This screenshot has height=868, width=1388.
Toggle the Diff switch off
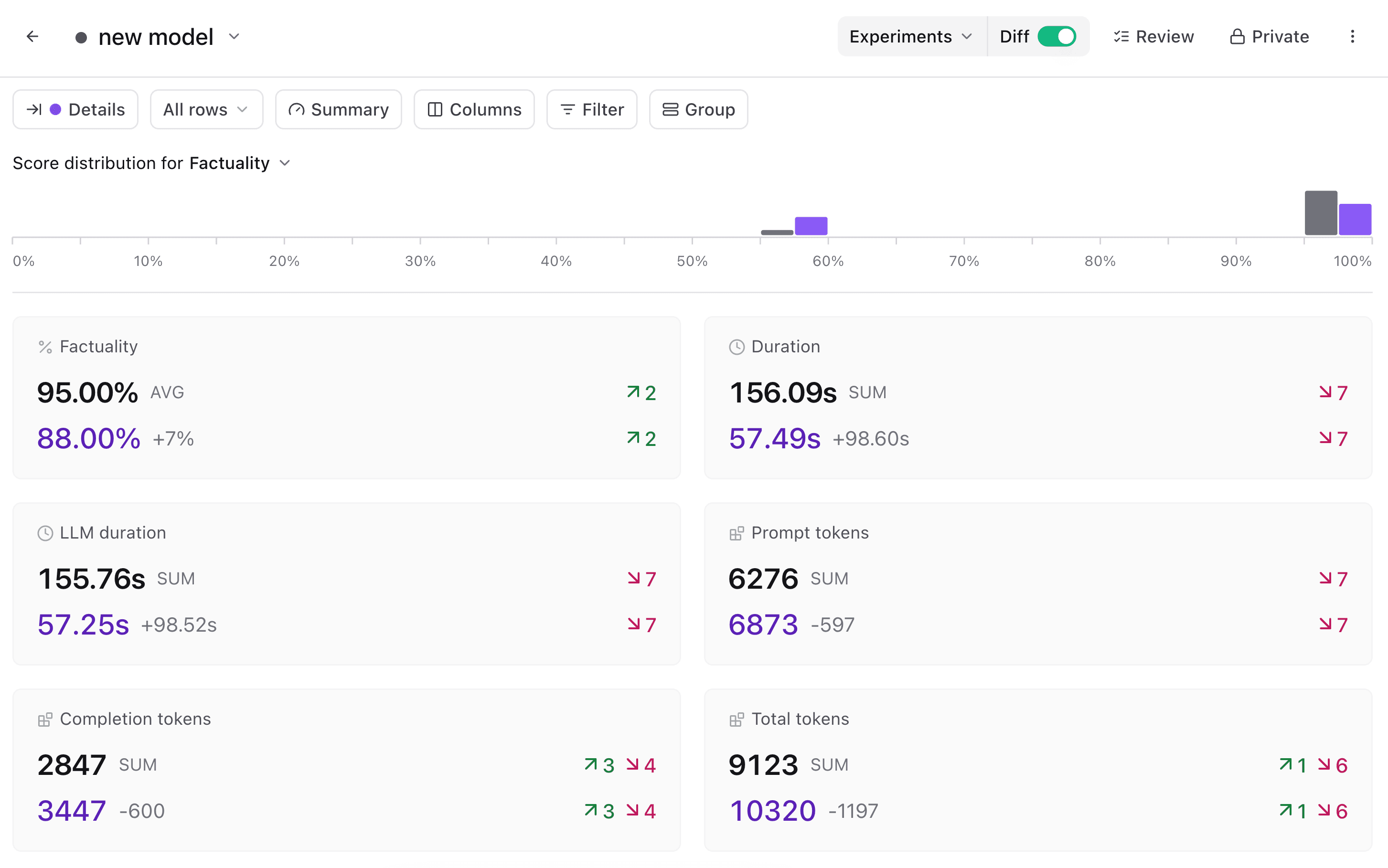click(1056, 37)
